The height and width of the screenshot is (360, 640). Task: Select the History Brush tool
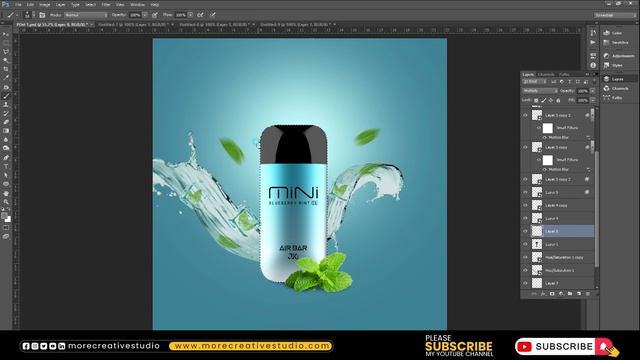click(6, 113)
